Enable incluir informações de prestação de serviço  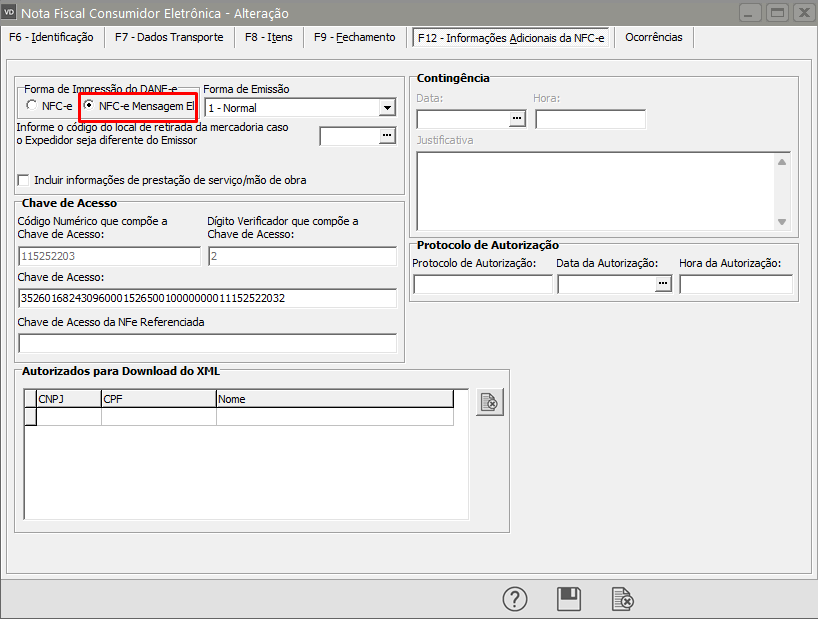tap(24, 181)
